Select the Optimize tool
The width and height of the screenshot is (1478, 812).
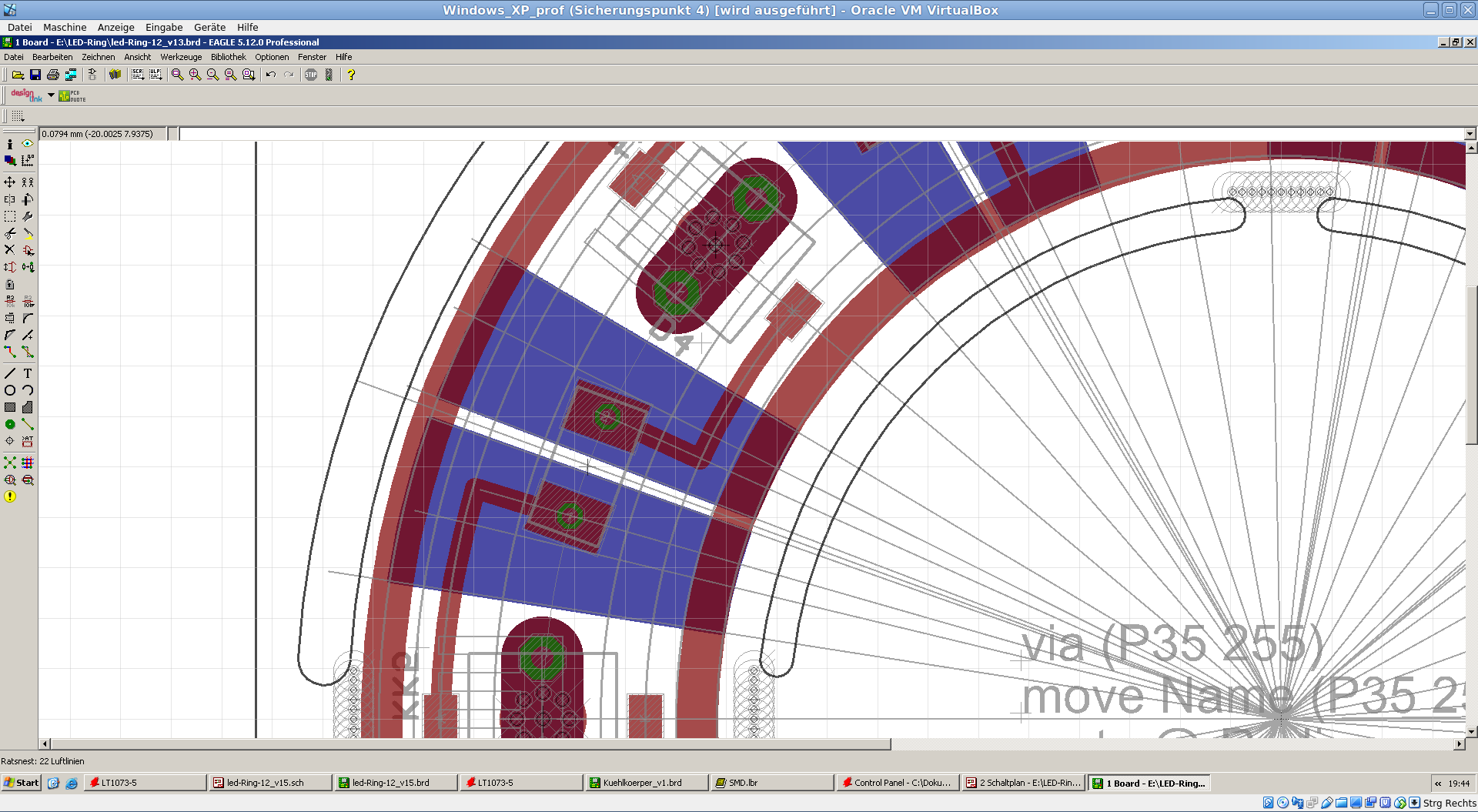point(28,335)
